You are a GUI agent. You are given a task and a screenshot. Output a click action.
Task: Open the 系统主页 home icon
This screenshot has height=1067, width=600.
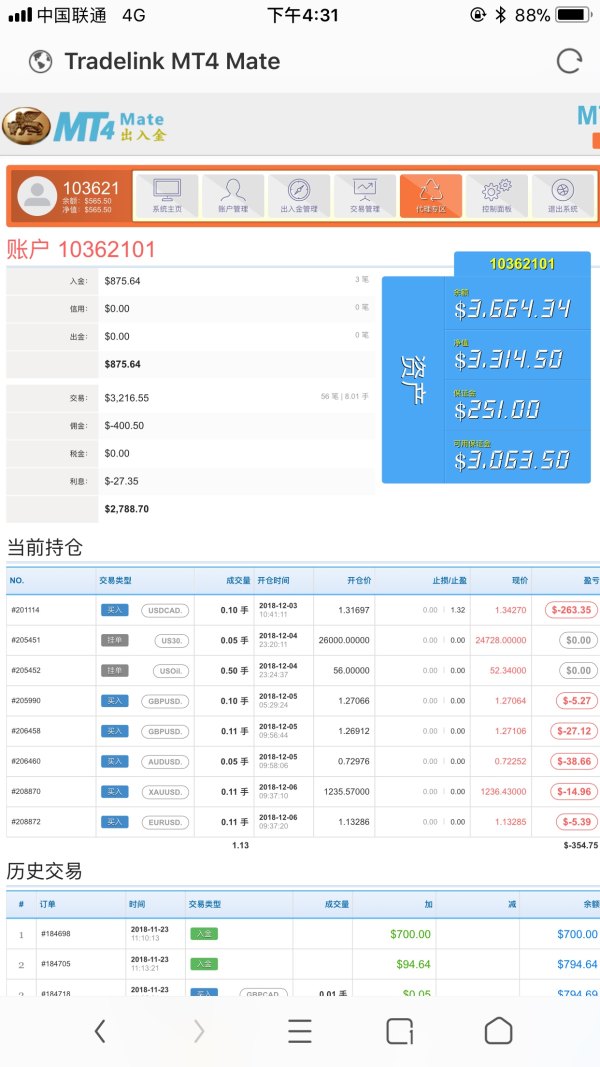tap(167, 195)
